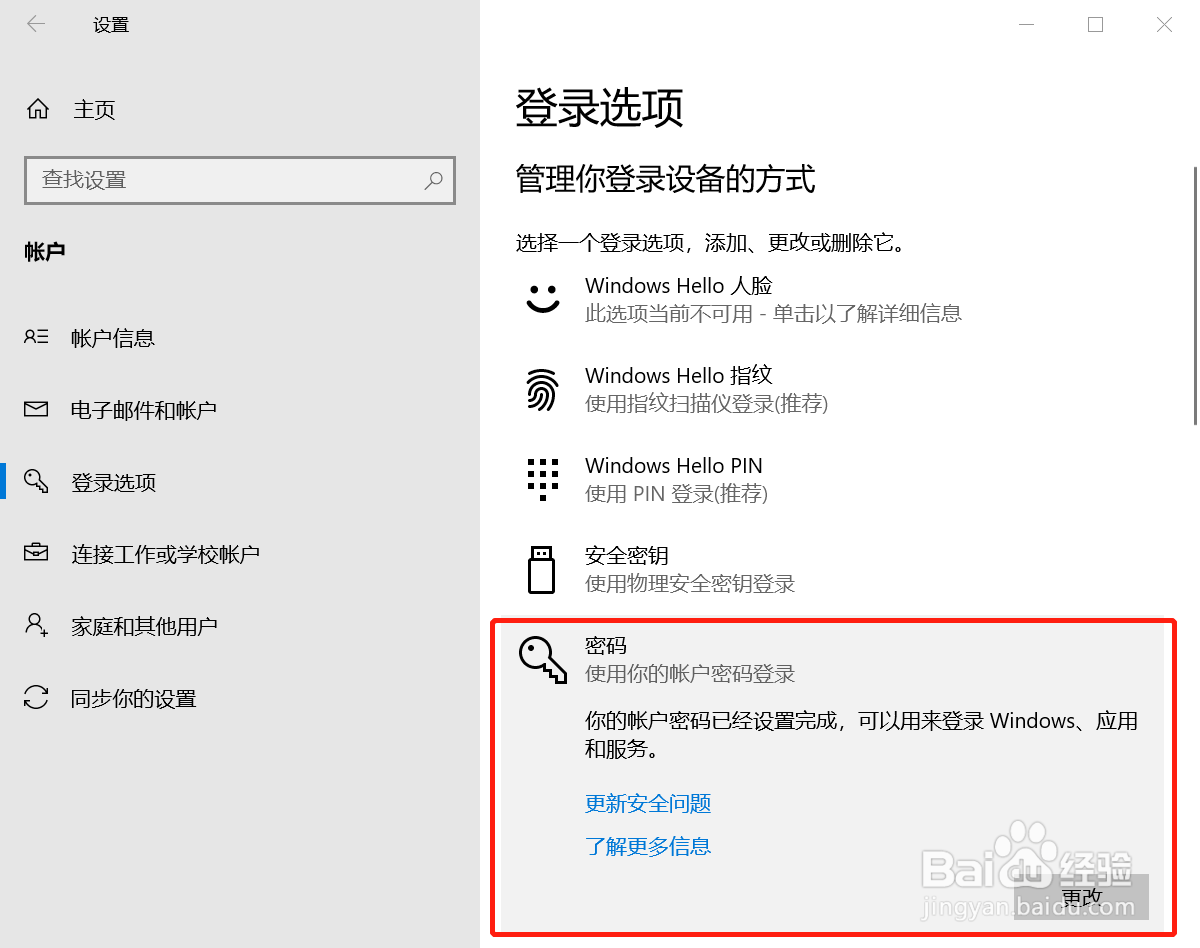Click the 登录选项 key icon in sidebar
The image size is (1200, 948).
[x=36, y=481]
